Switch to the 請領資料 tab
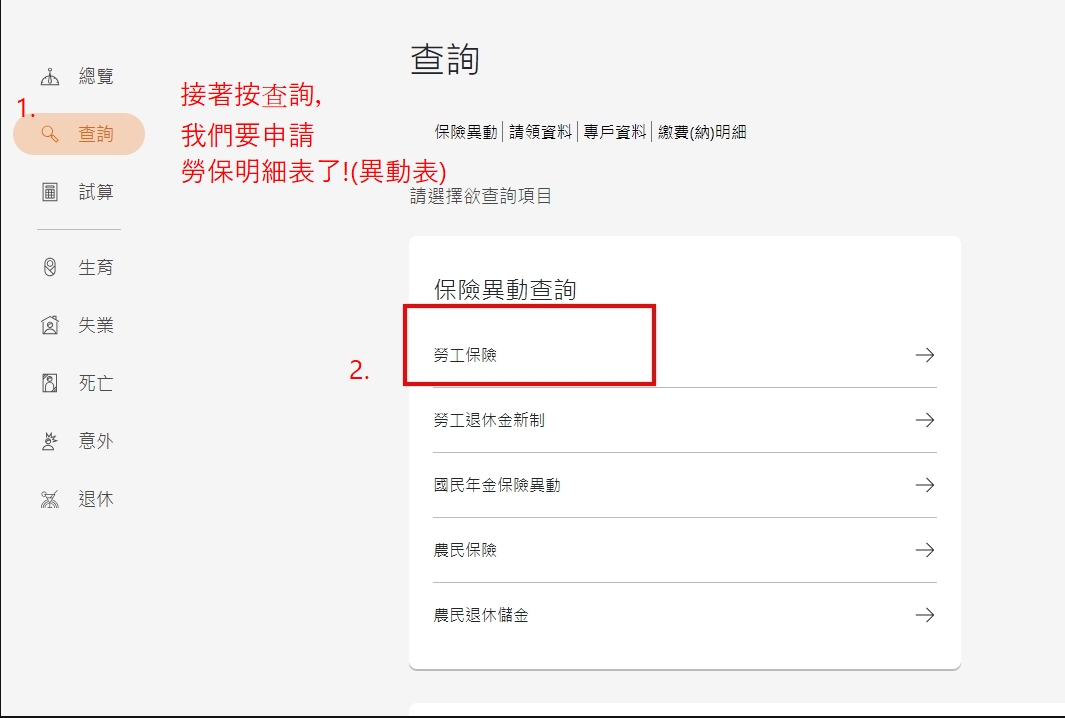This screenshot has width=1065, height=718. coord(540,132)
